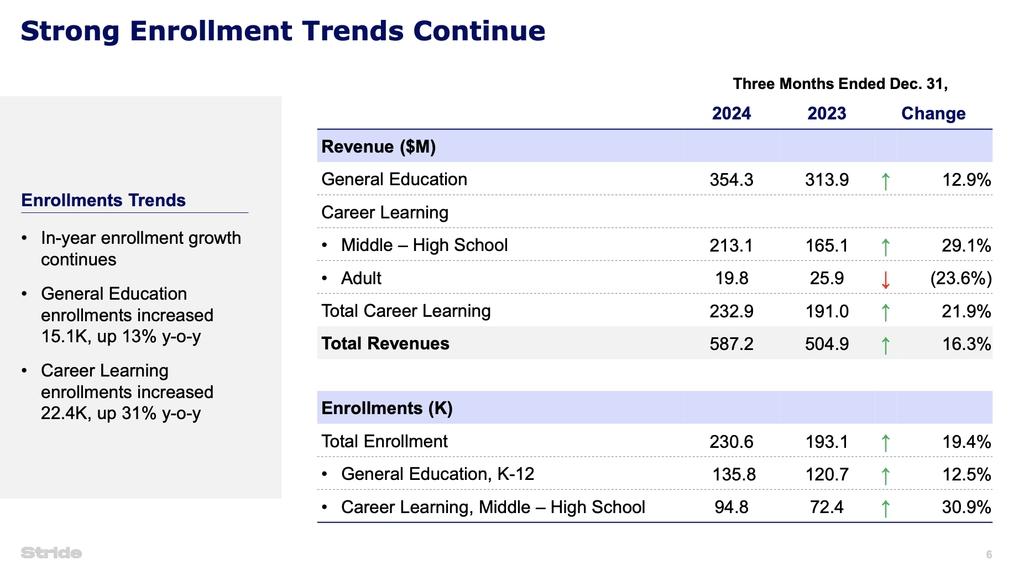Click the slide page number 6
The image size is (1024, 575).
(988, 555)
